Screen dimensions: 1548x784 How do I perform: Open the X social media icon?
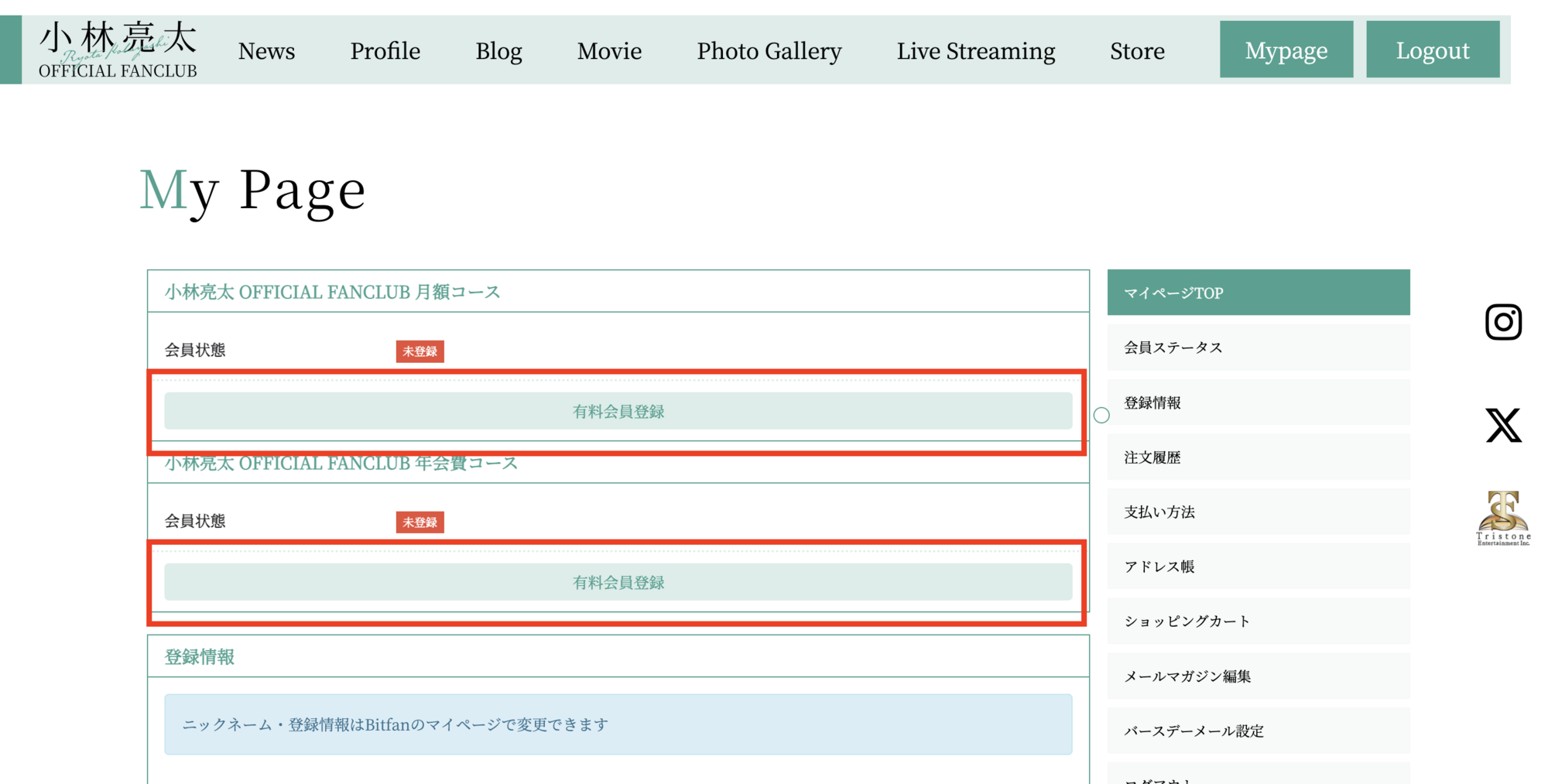click(x=1502, y=425)
